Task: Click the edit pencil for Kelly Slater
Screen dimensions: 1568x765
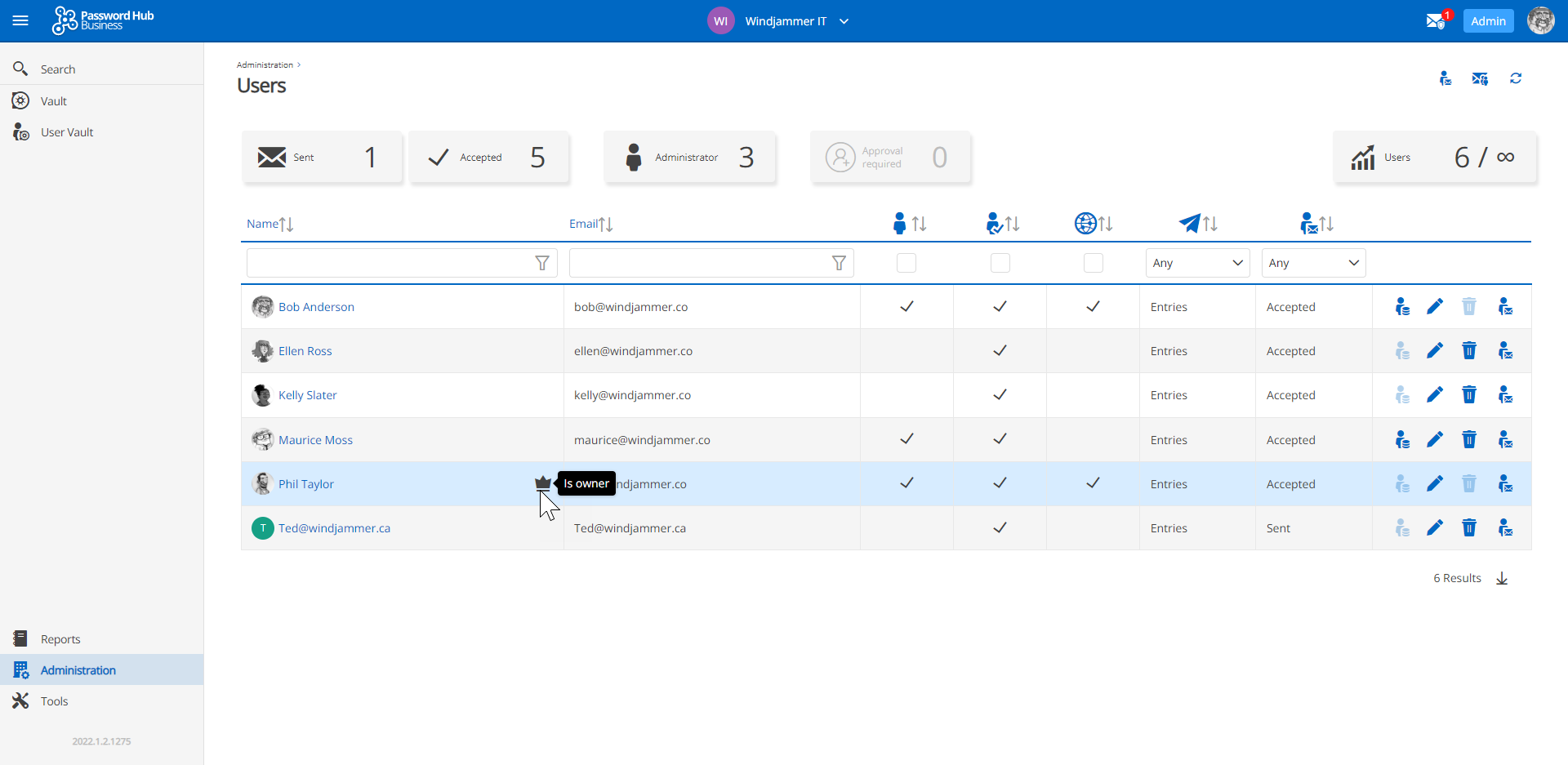Action: (1434, 395)
